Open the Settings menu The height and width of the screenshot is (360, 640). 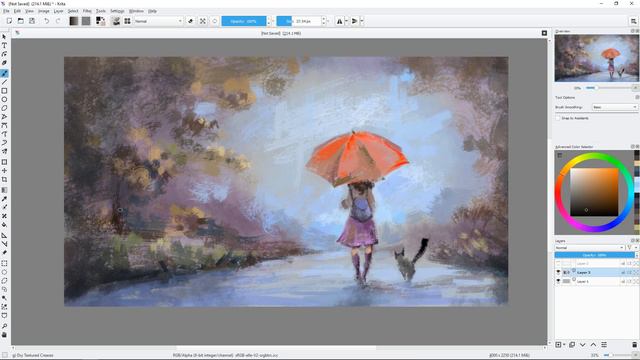[x=118, y=11]
